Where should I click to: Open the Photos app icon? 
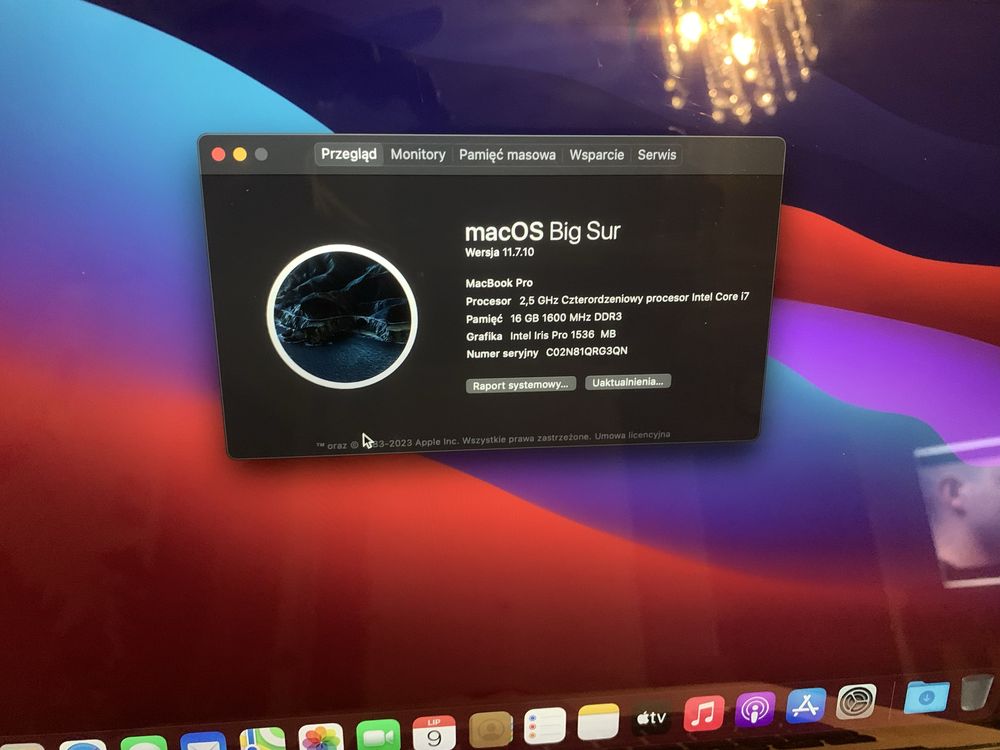click(321, 737)
